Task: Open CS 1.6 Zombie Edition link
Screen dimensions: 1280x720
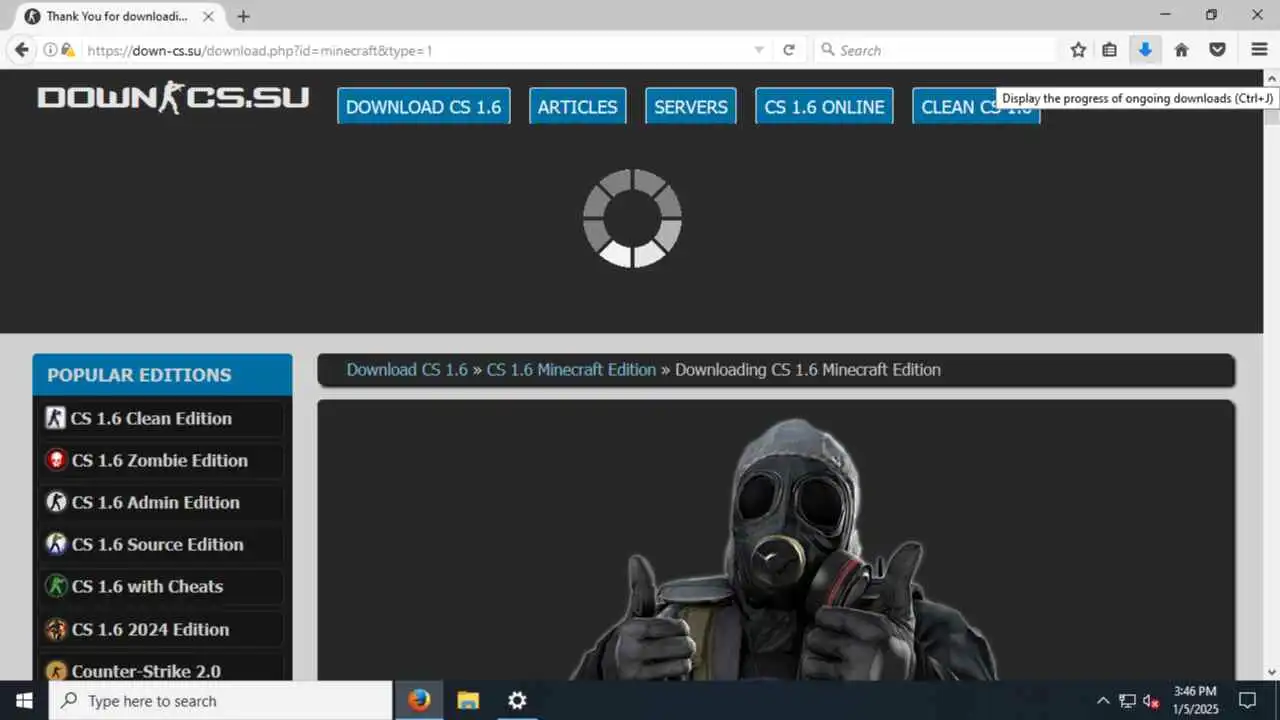Action: [160, 460]
